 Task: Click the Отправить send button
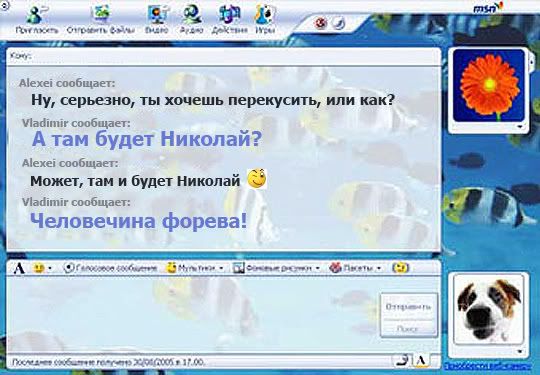408,306
